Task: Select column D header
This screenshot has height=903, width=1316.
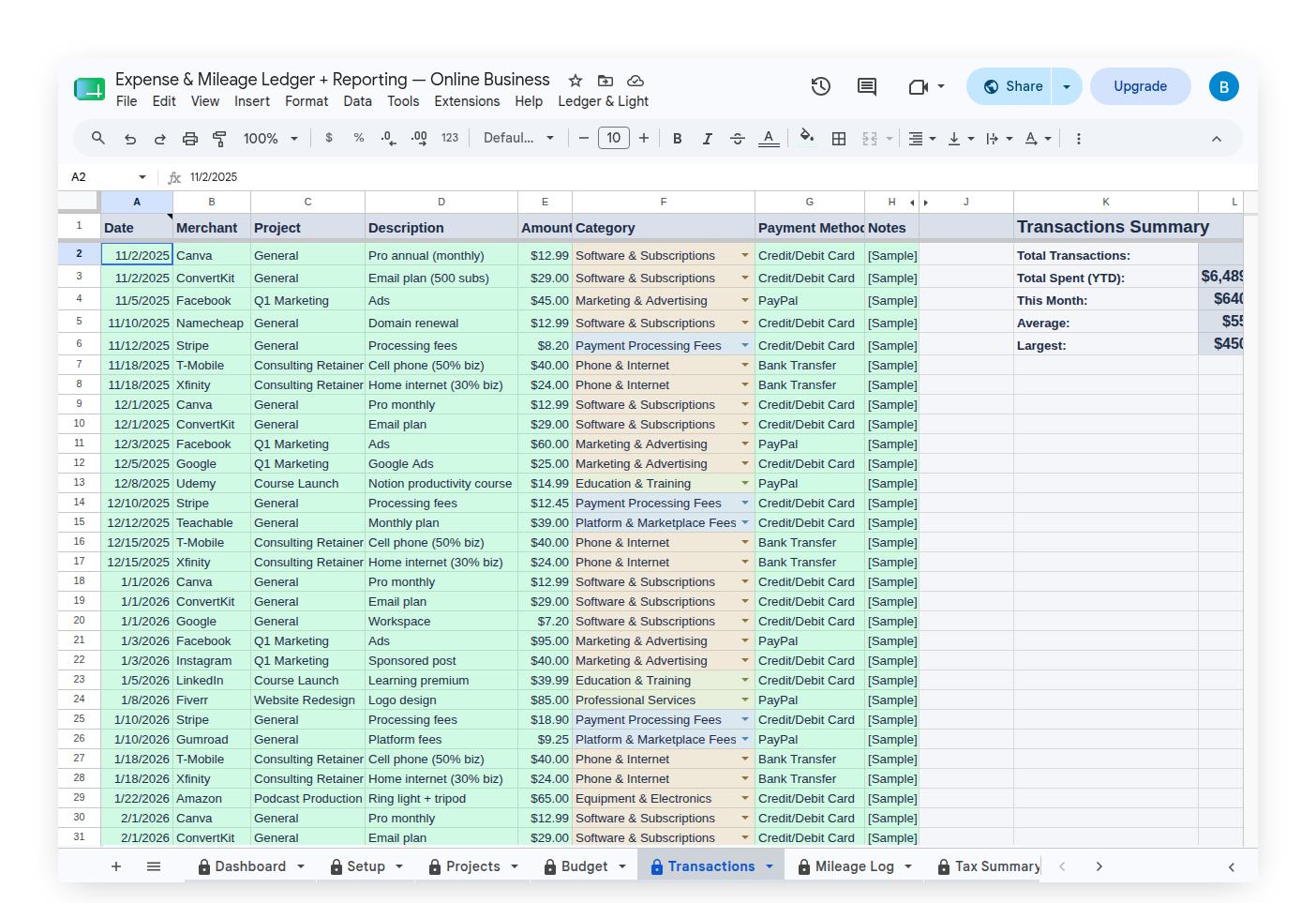Action: tap(441, 202)
